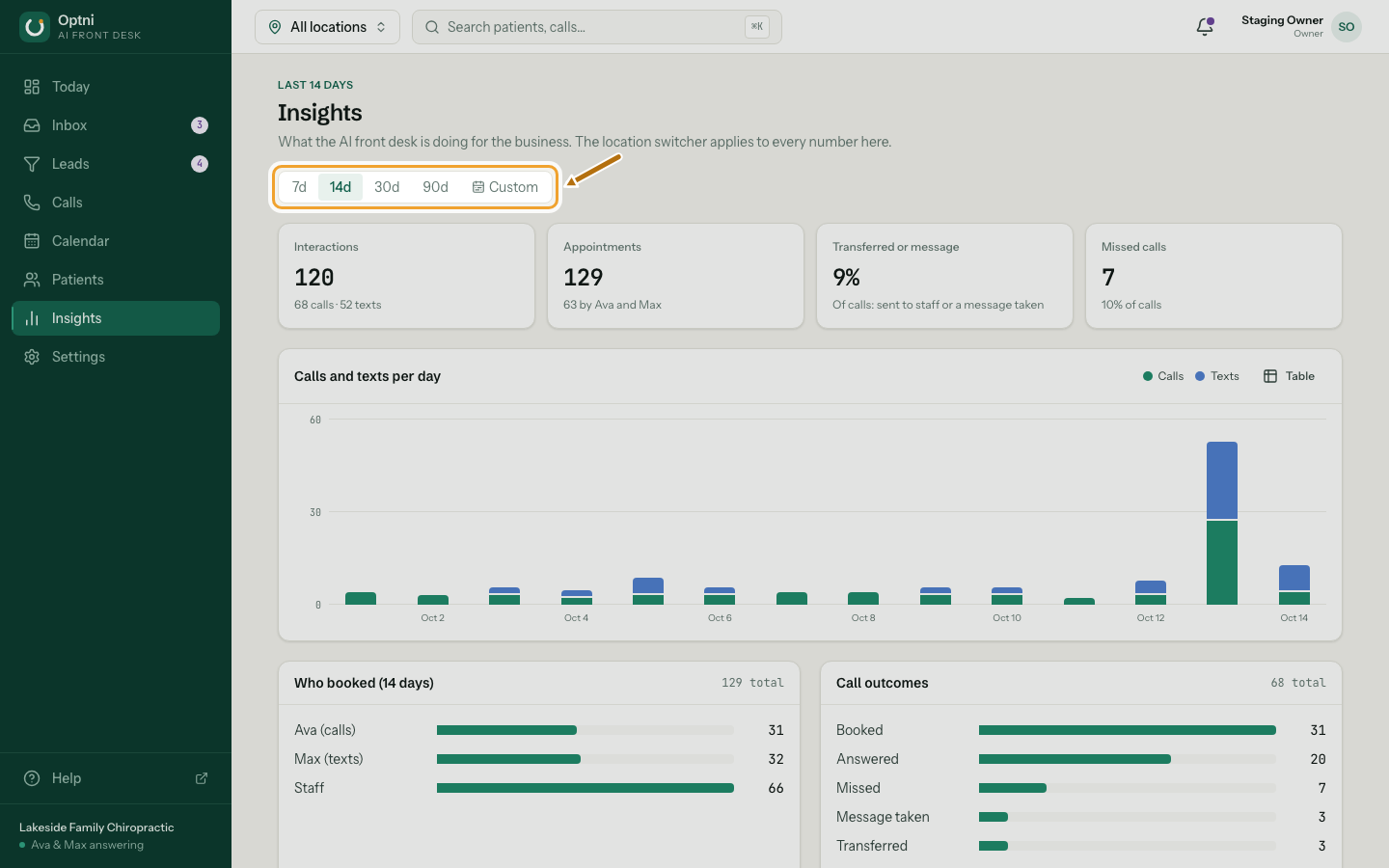Select the 90d range
This screenshot has height=868, width=1389.
pyautogui.click(x=435, y=187)
